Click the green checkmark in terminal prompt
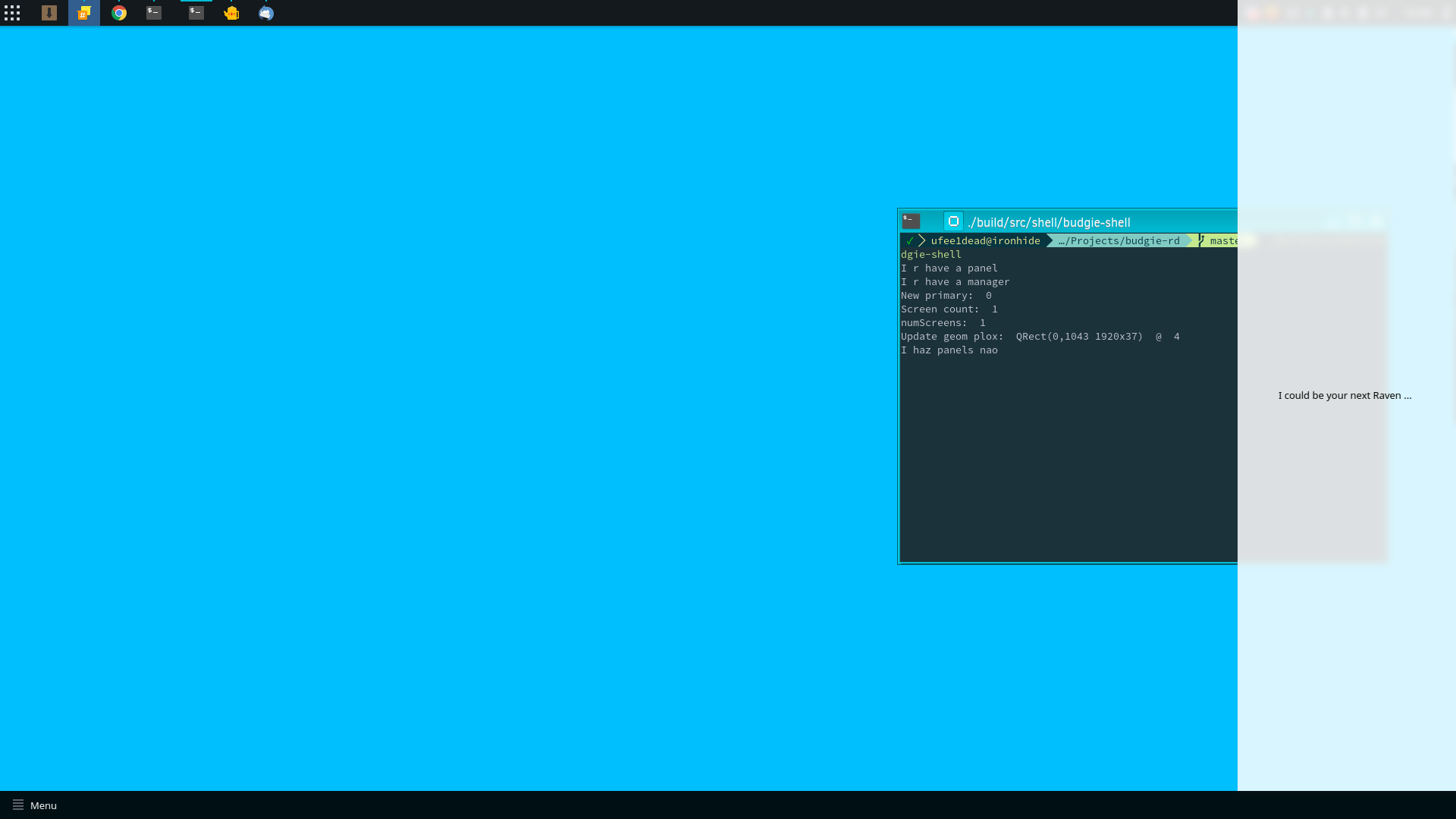This screenshot has height=819, width=1456. click(909, 240)
